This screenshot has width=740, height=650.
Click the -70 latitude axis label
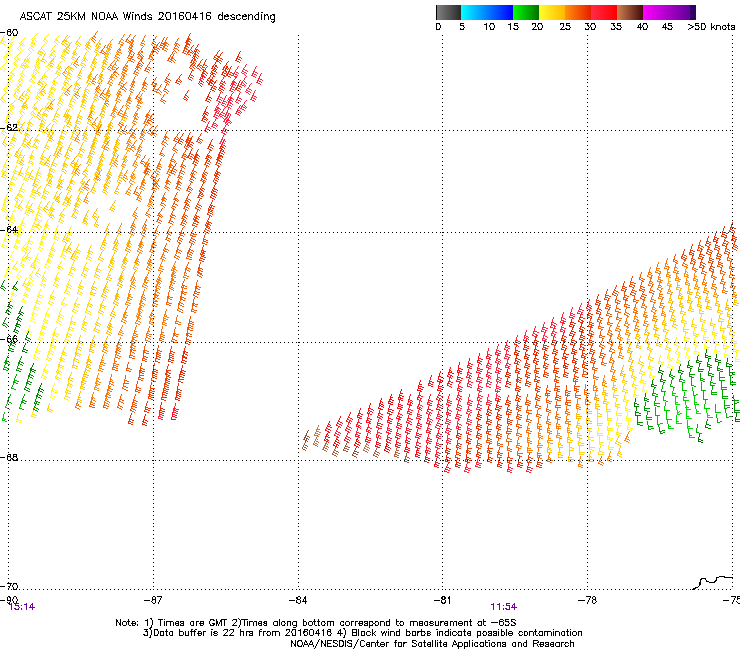[x=9, y=586]
